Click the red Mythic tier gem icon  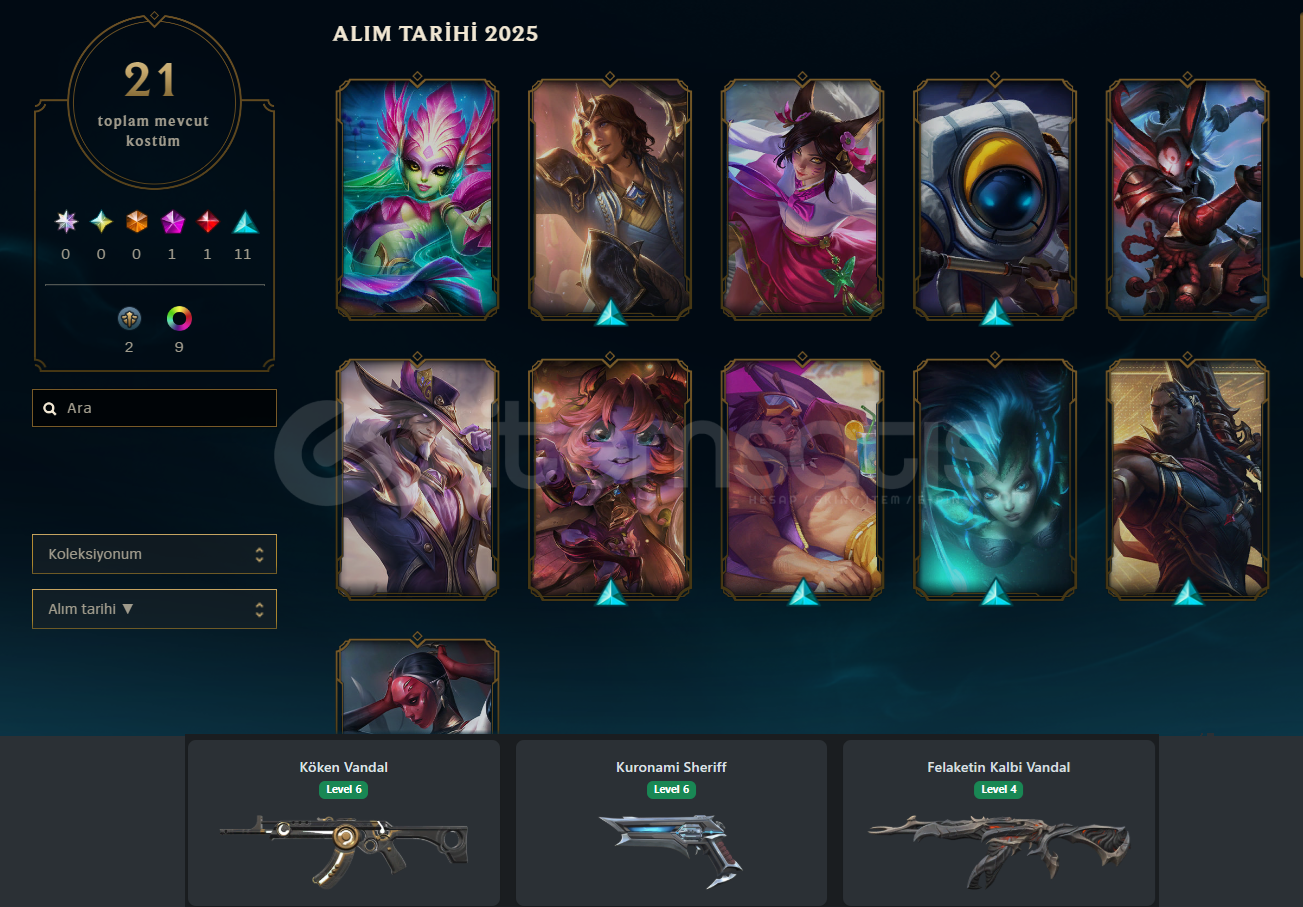tap(207, 222)
